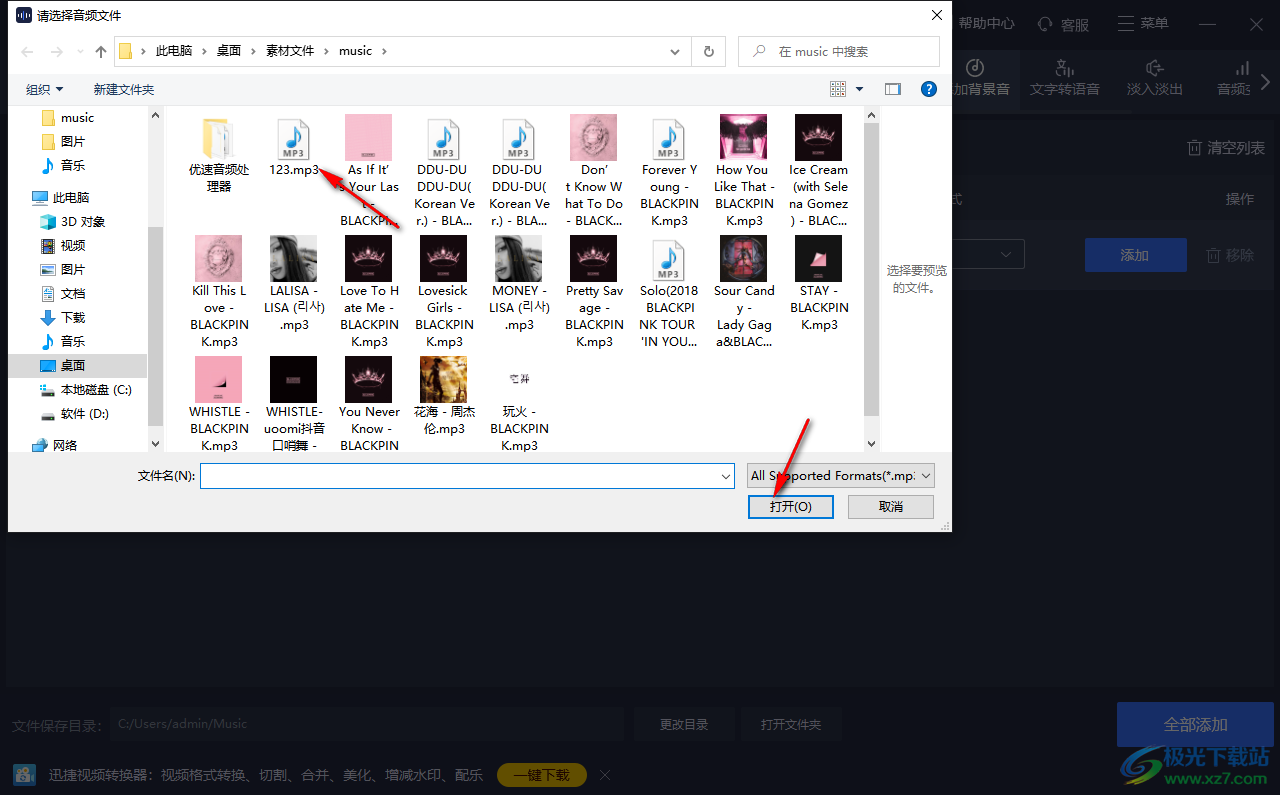Screen dimensions: 1280x795
Task: Change view layout icon
Action: [838, 89]
